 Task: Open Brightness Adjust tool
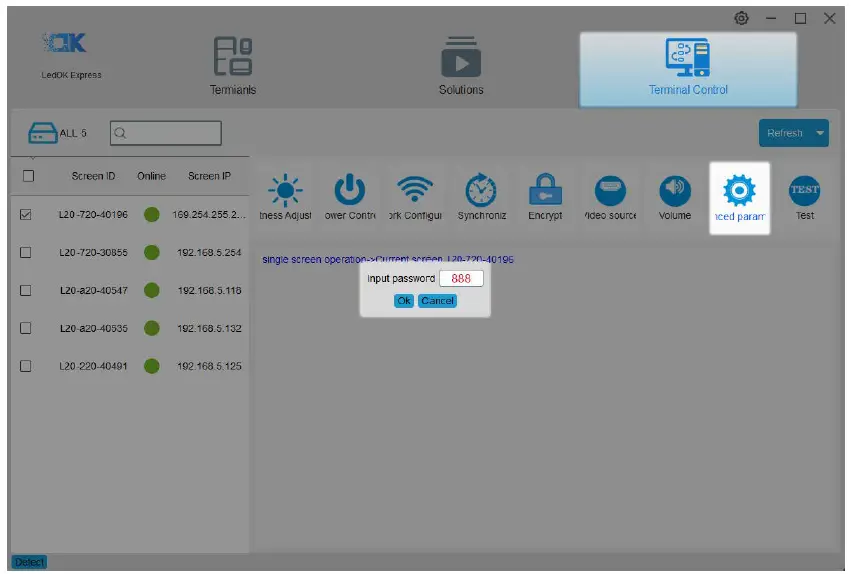285,197
